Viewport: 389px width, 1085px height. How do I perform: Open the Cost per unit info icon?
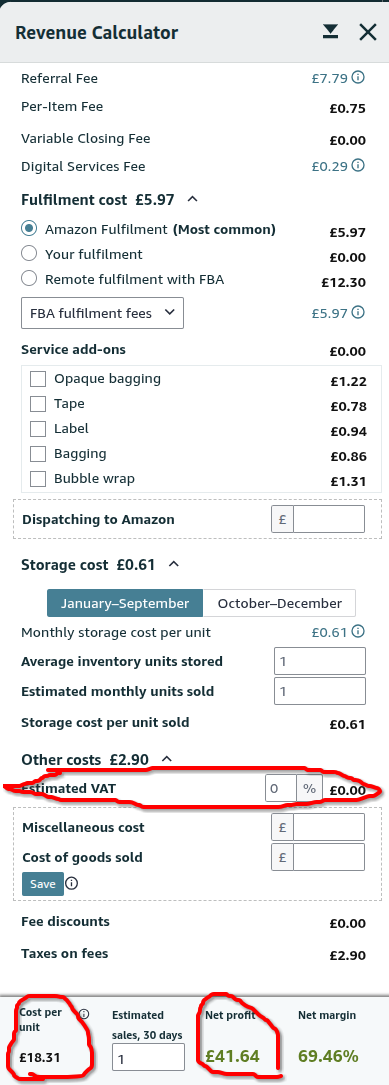(84, 1014)
